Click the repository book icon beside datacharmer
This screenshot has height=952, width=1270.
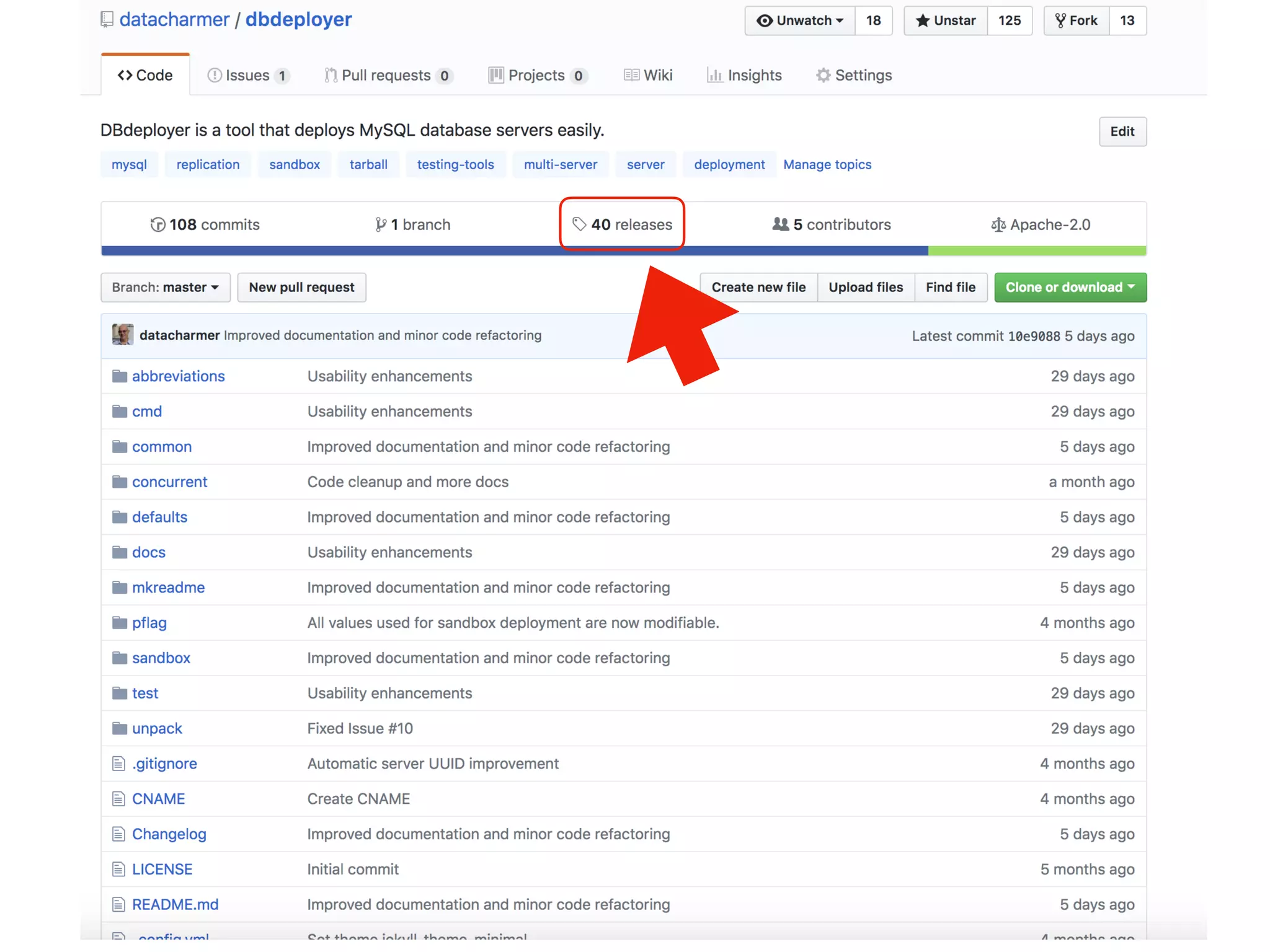pos(107,20)
